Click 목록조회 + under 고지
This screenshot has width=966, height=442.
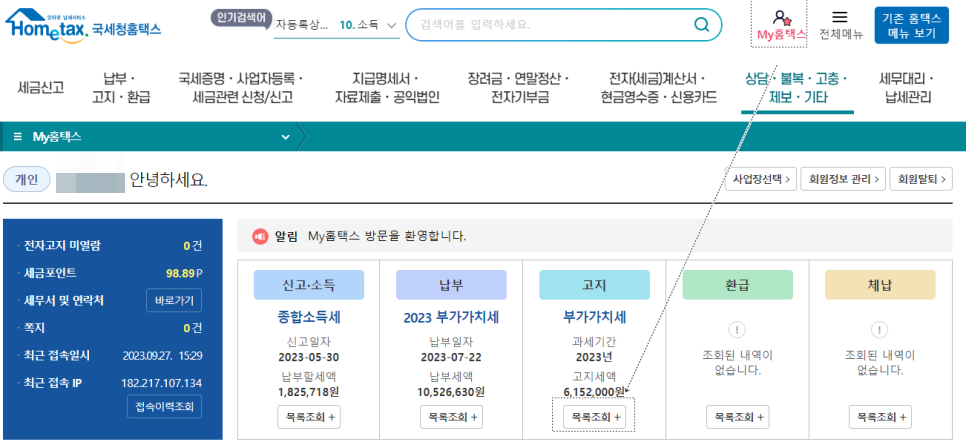coord(595,417)
